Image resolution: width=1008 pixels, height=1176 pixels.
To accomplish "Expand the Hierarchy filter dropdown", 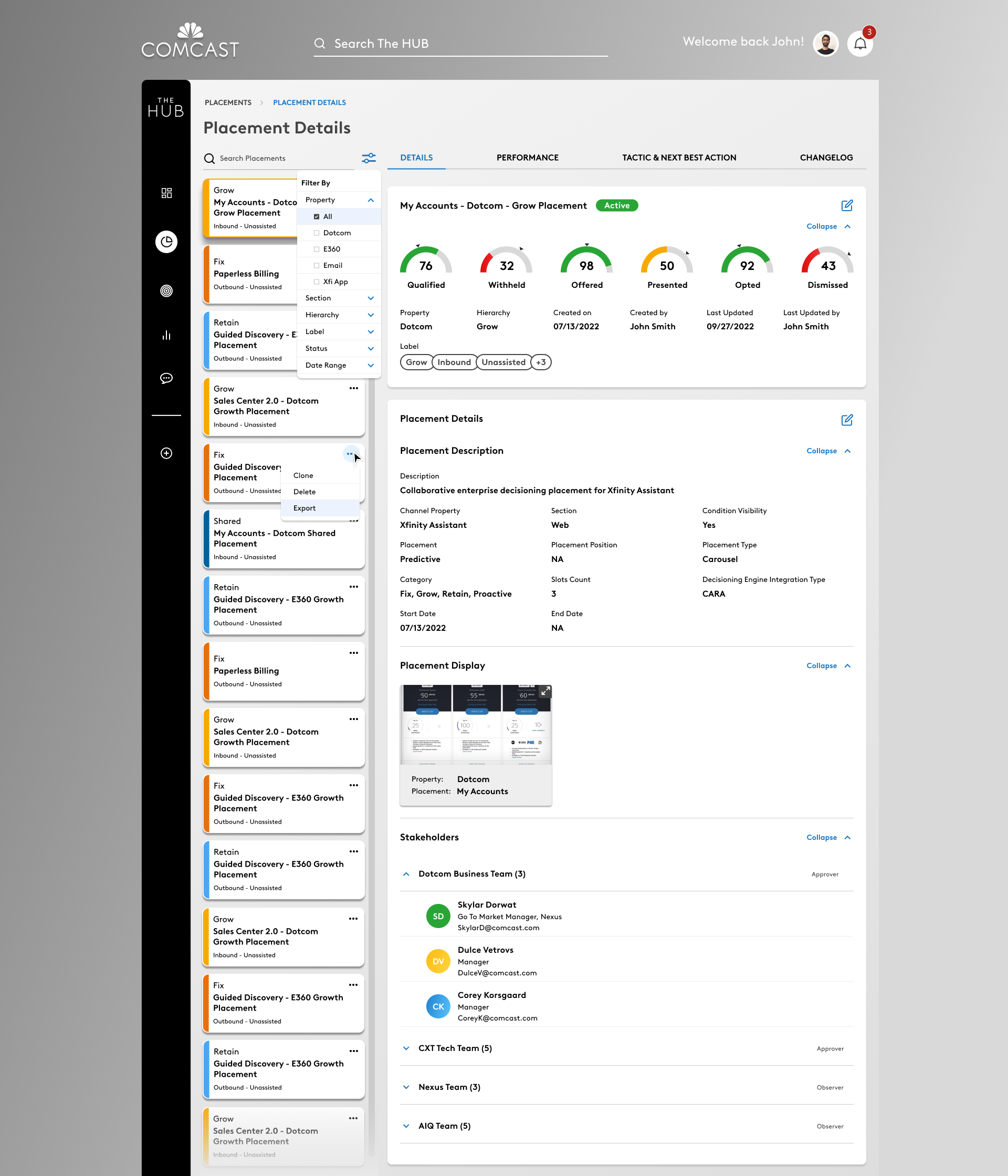I will pos(339,315).
